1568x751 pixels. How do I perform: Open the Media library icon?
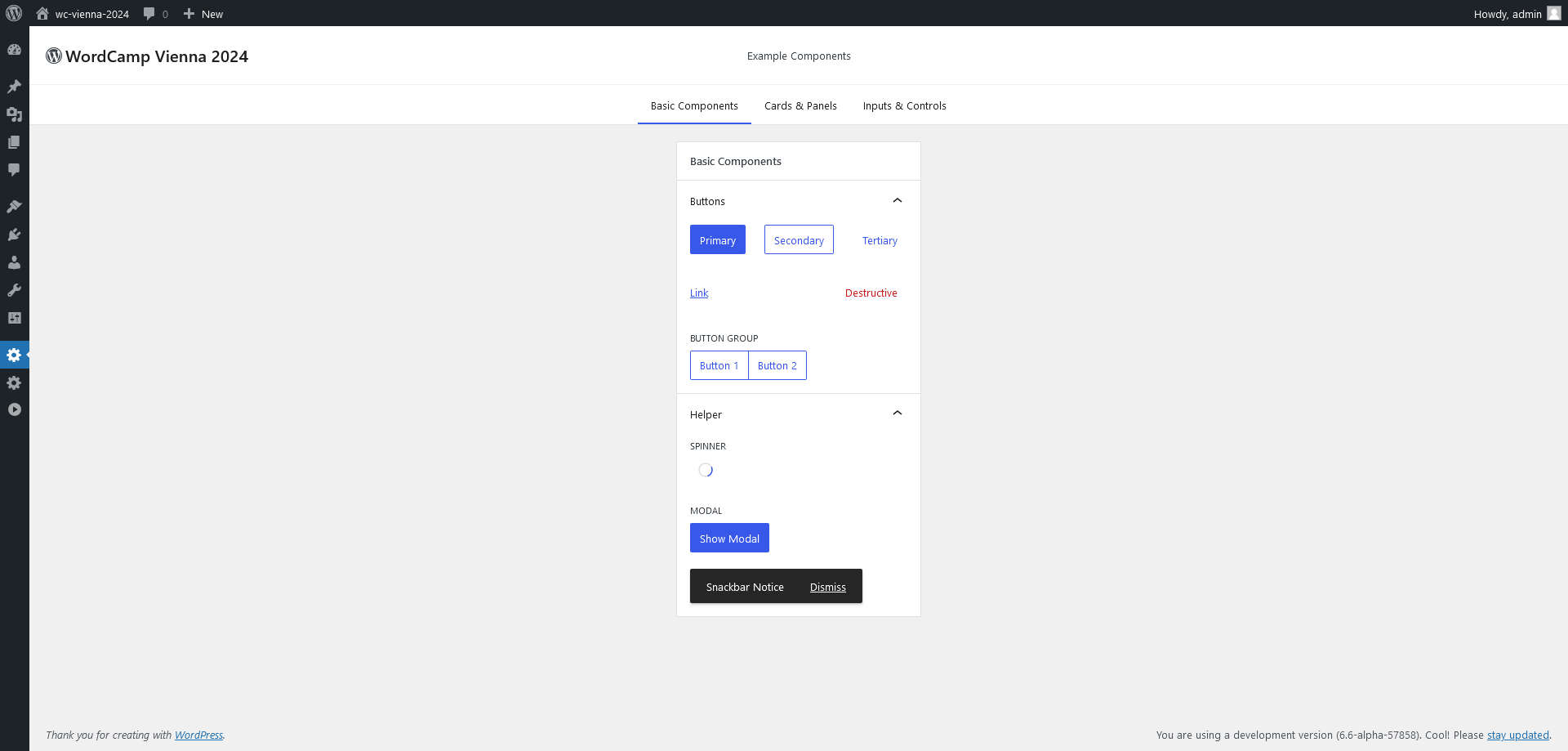[14, 115]
